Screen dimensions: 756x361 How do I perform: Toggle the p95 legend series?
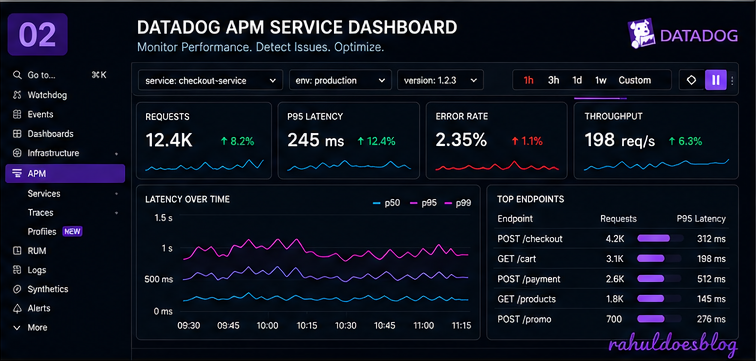coord(423,203)
